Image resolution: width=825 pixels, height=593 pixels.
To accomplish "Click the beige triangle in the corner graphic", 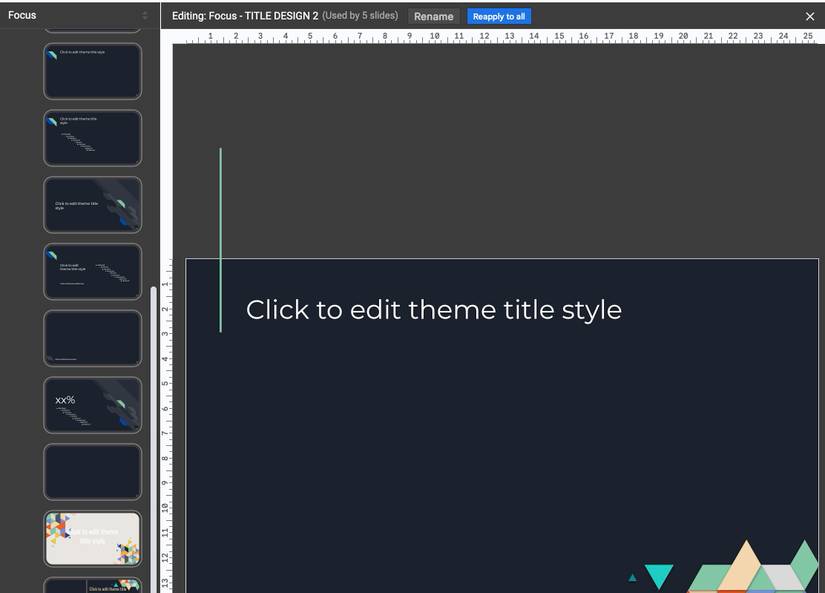I will coord(743,565).
